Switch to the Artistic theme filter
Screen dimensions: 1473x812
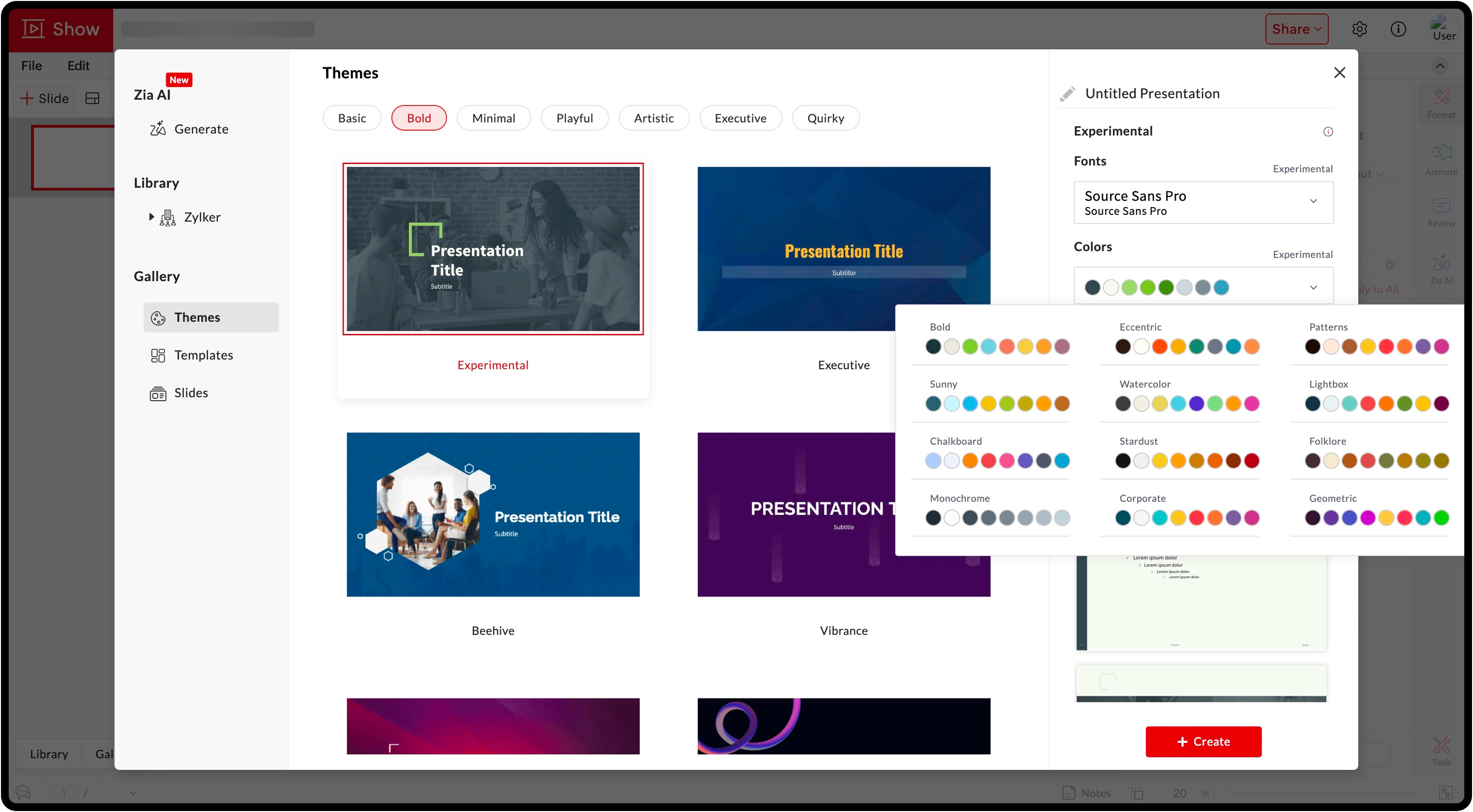[x=654, y=118]
